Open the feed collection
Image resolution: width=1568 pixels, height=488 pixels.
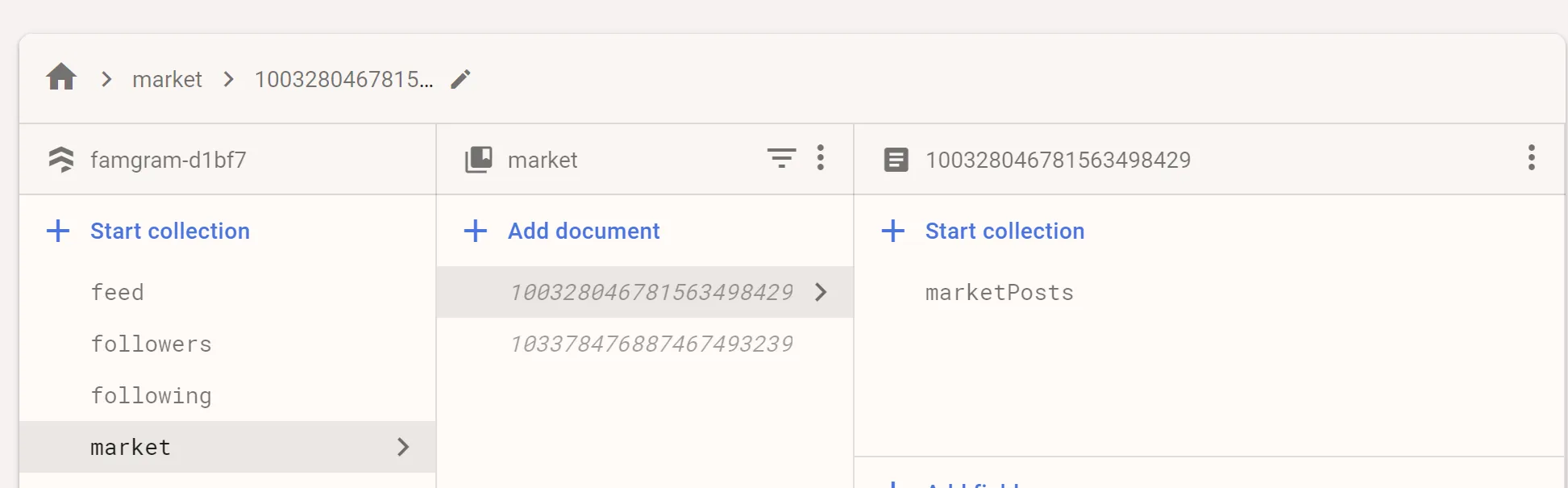[x=118, y=292]
